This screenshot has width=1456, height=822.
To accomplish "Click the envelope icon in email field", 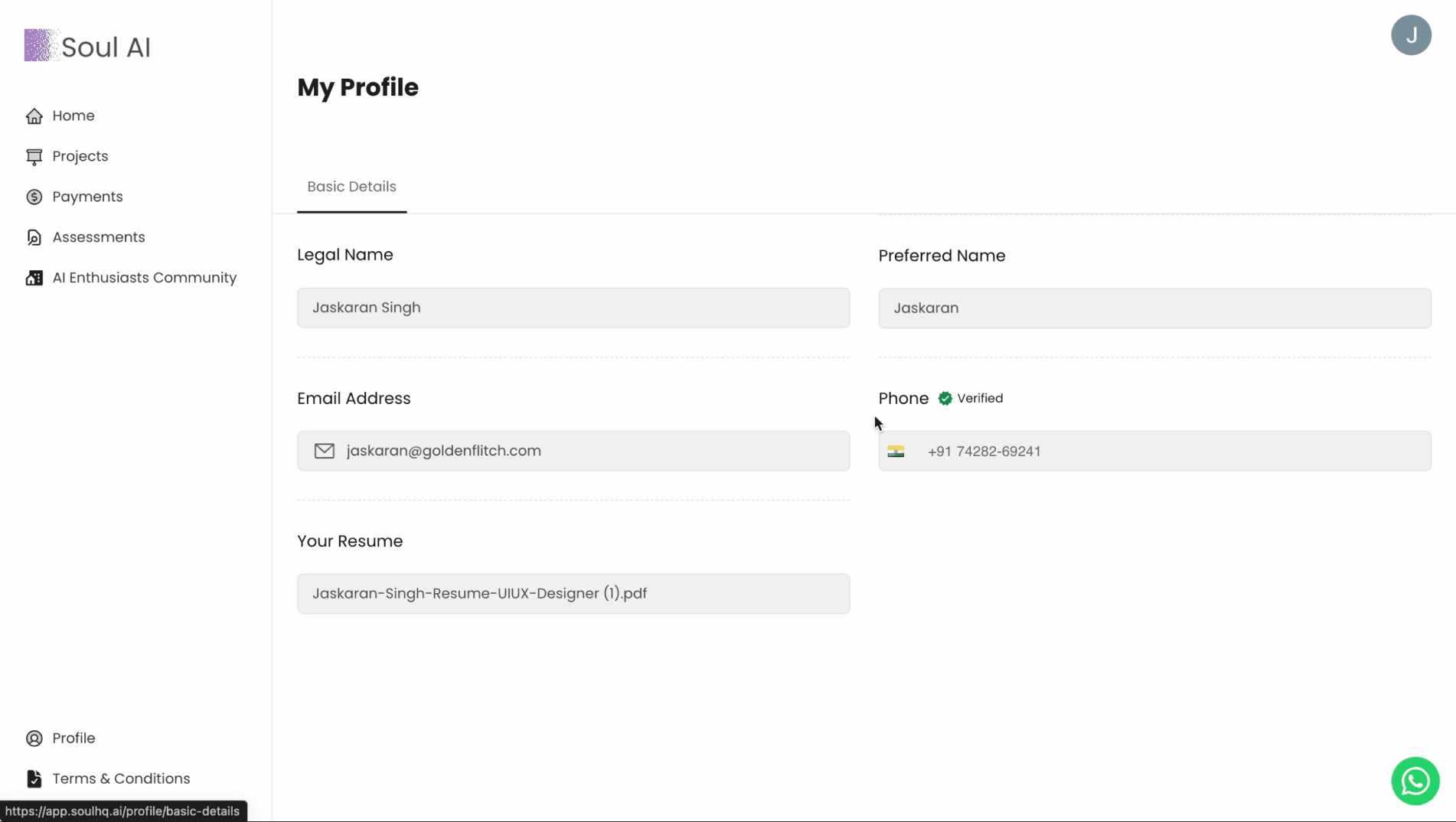I will [324, 451].
